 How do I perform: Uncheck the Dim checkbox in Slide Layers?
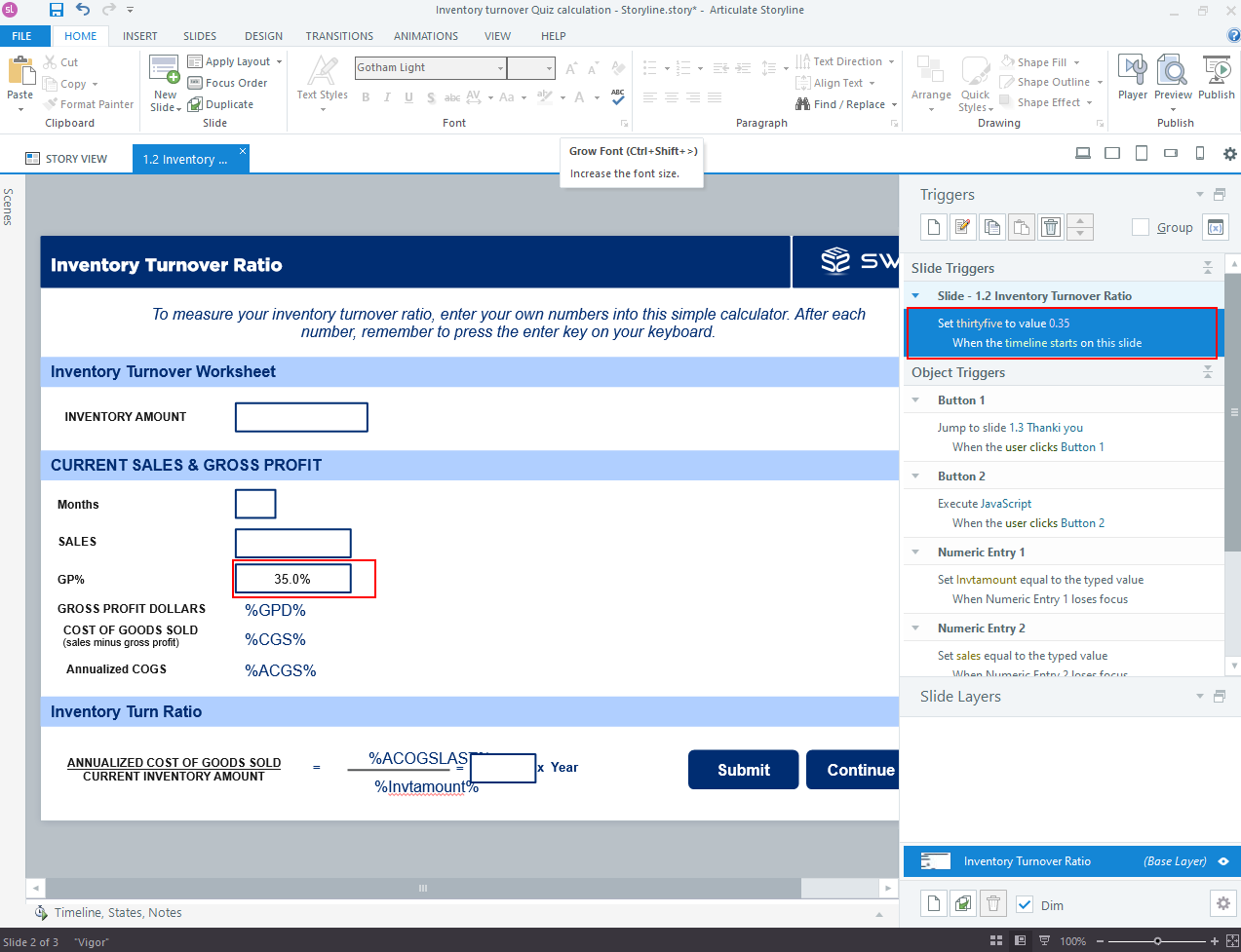[x=1025, y=905]
